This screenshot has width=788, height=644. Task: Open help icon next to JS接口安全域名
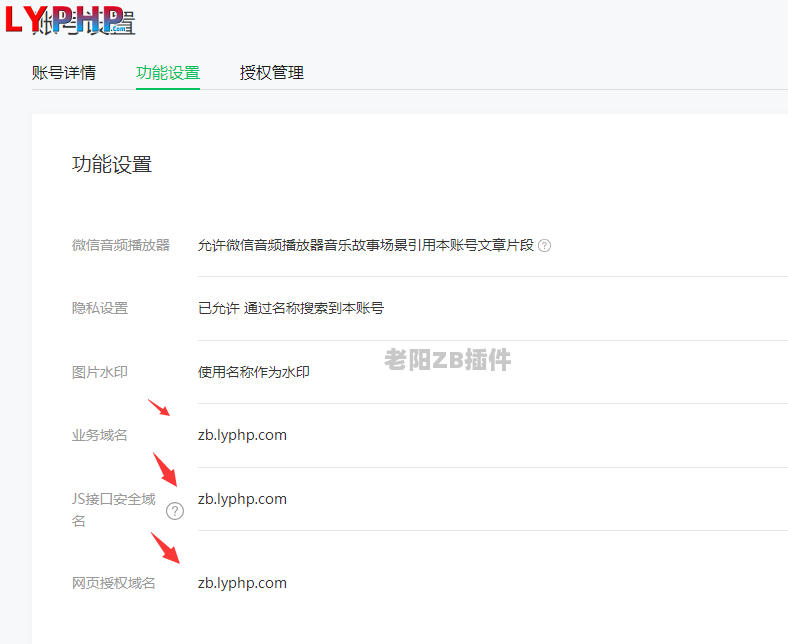175,511
